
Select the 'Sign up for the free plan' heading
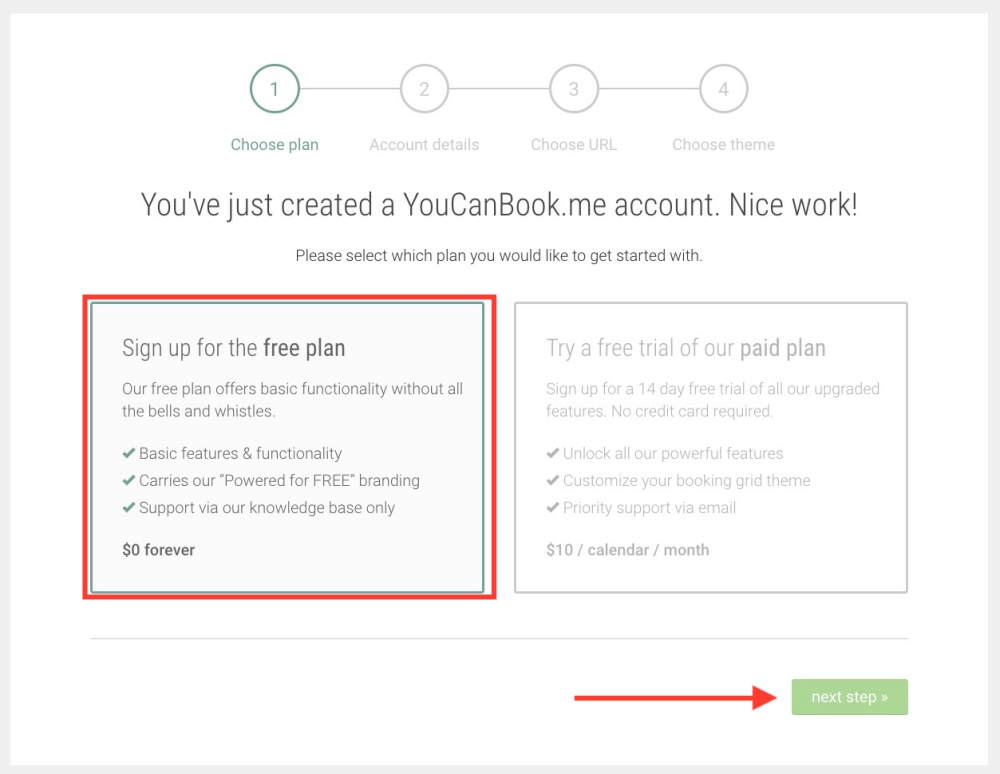pyautogui.click(x=234, y=348)
